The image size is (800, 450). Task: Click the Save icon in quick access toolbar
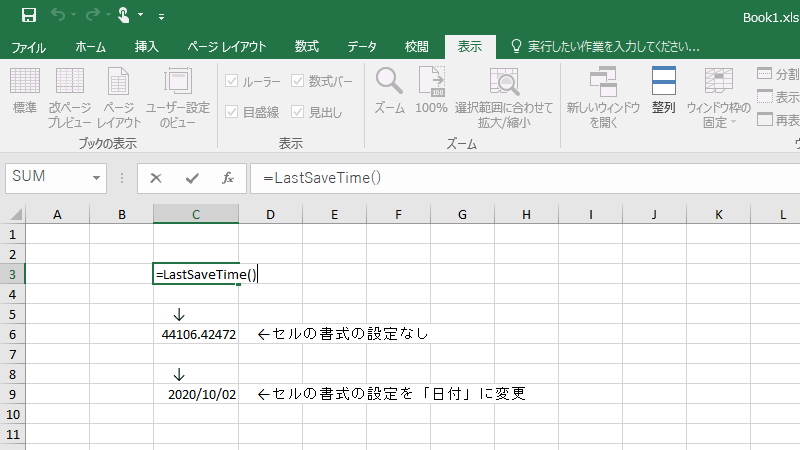tap(29, 15)
